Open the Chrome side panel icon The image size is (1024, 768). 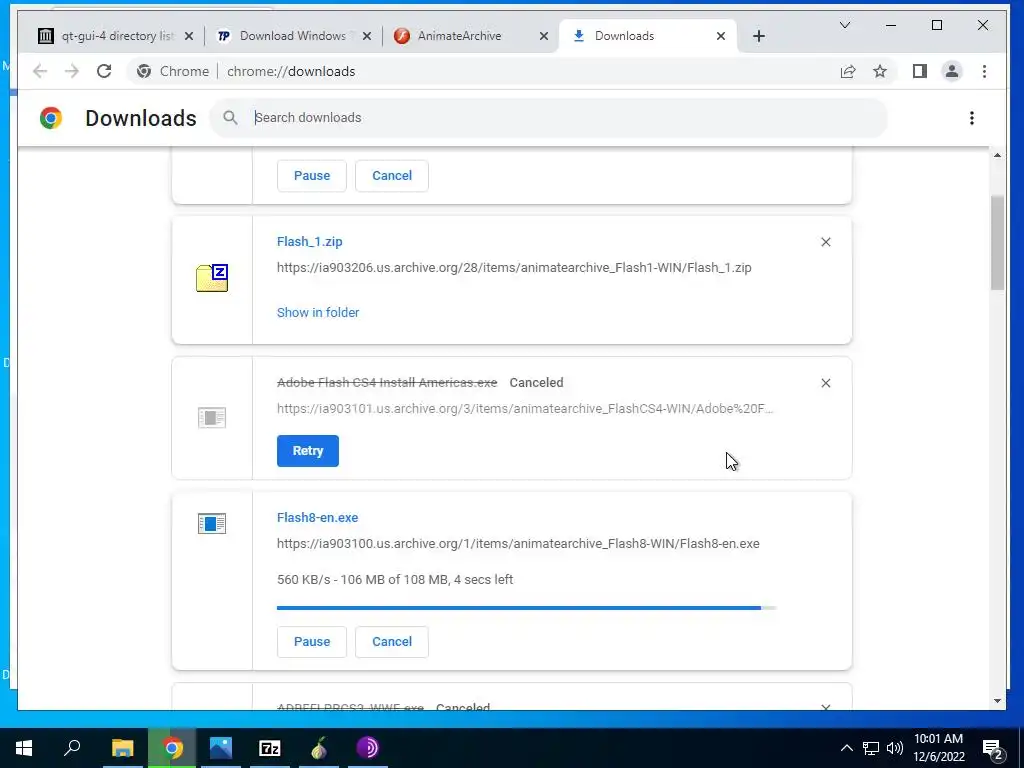[x=920, y=71]
